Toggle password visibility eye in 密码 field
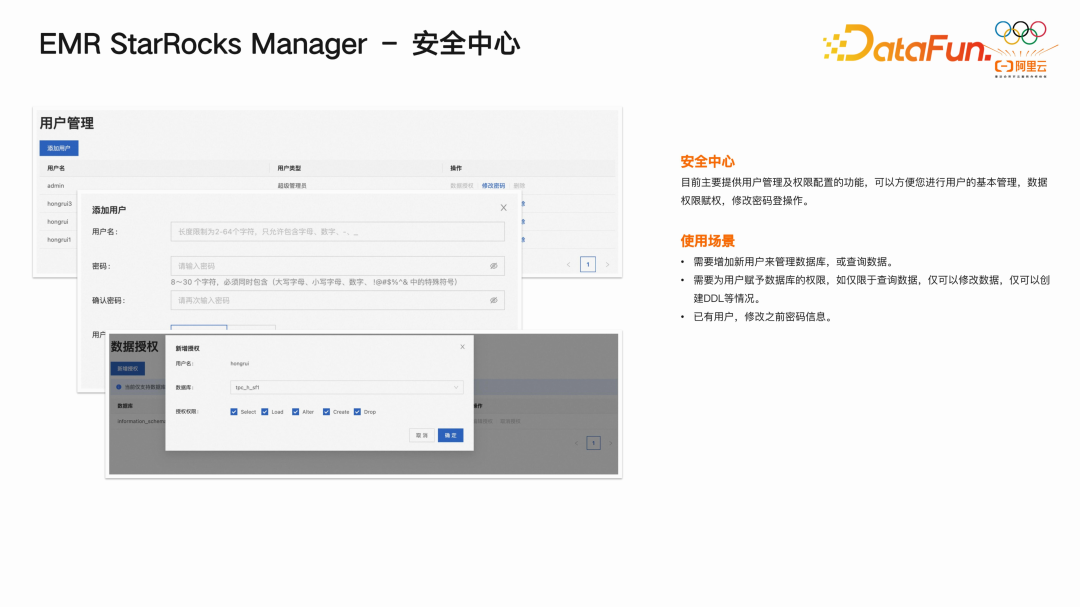The height and width of the screenshot is (607, 1080). (x=494, y=266)
